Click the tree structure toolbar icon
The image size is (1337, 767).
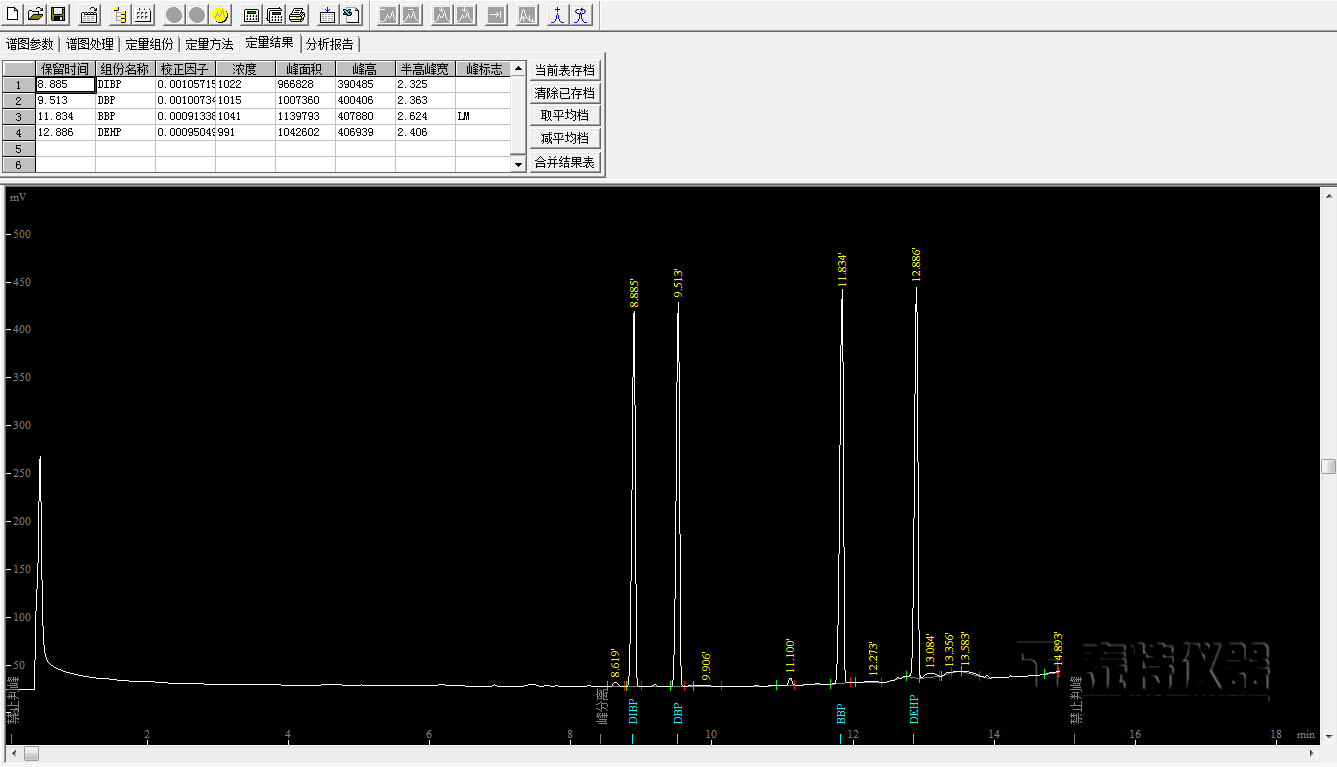(119, 15)
